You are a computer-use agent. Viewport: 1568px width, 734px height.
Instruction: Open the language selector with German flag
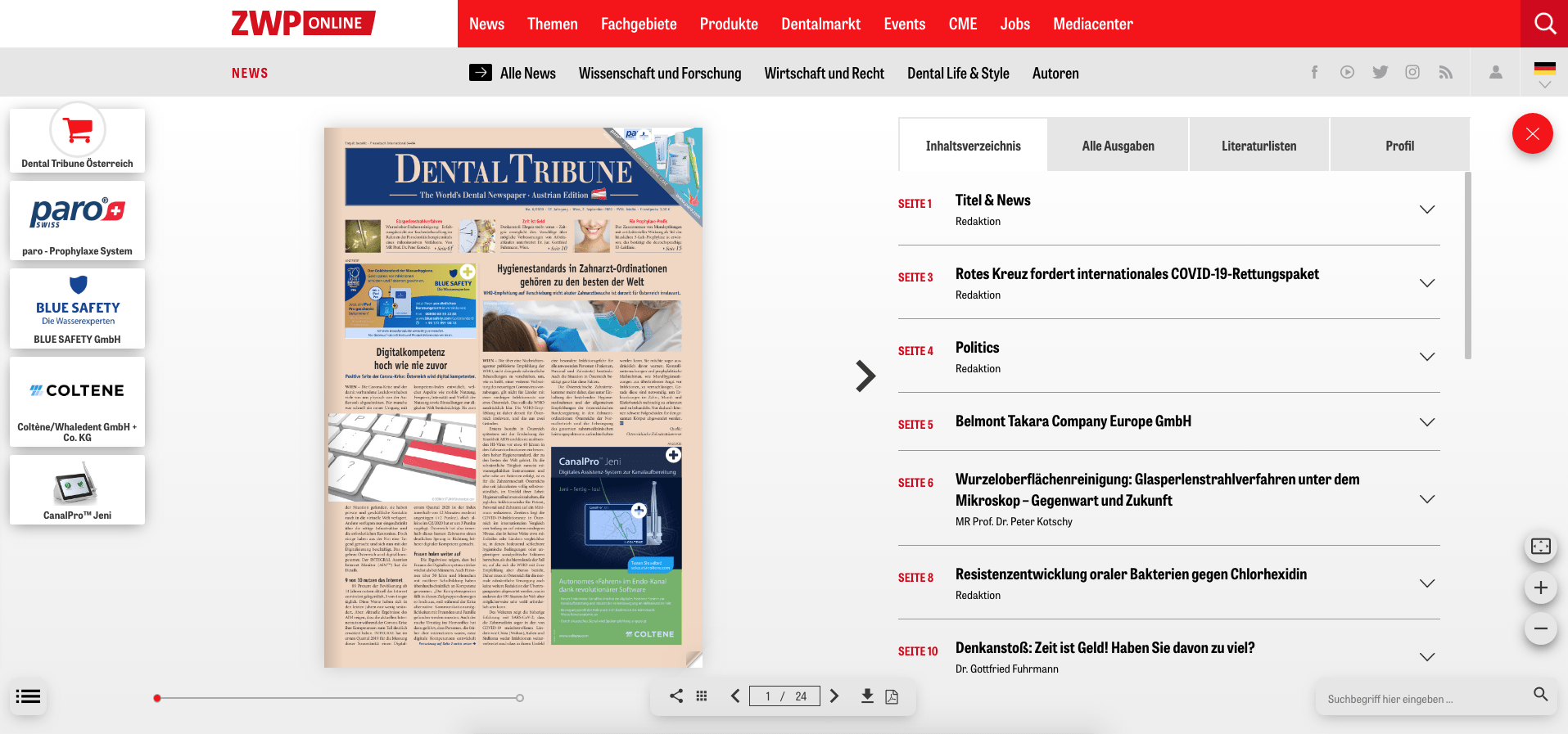point(1545,74)
